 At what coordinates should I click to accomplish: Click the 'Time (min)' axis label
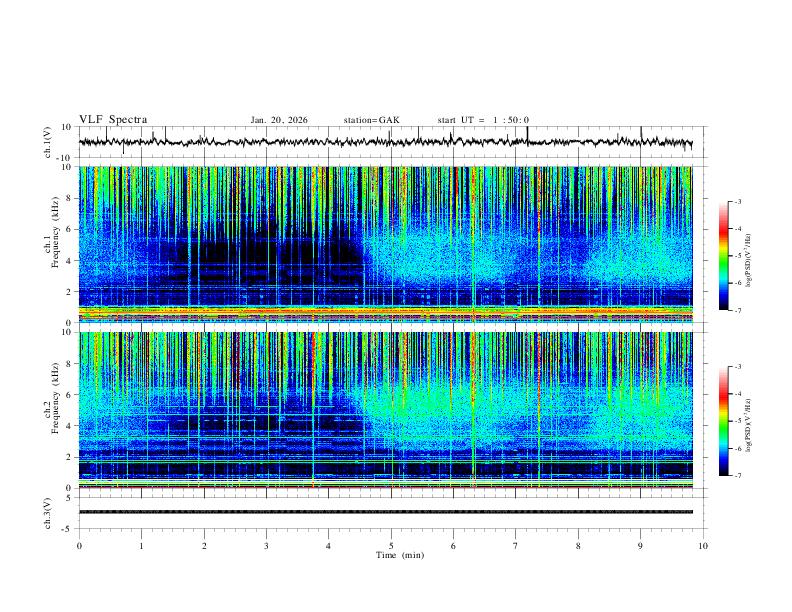(400, 555)
